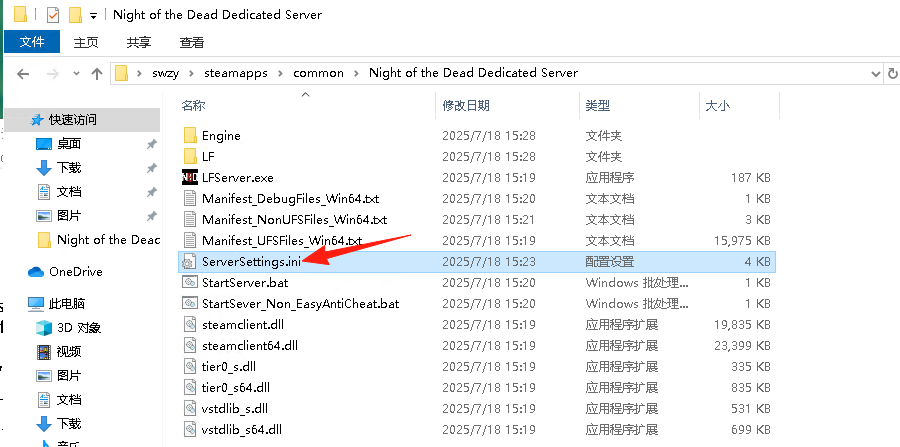Viewport: 900px width, 447px height.
Task: Click the properties quick access toolbar icon
Action: pyautogui.click(x=53, y=14)
